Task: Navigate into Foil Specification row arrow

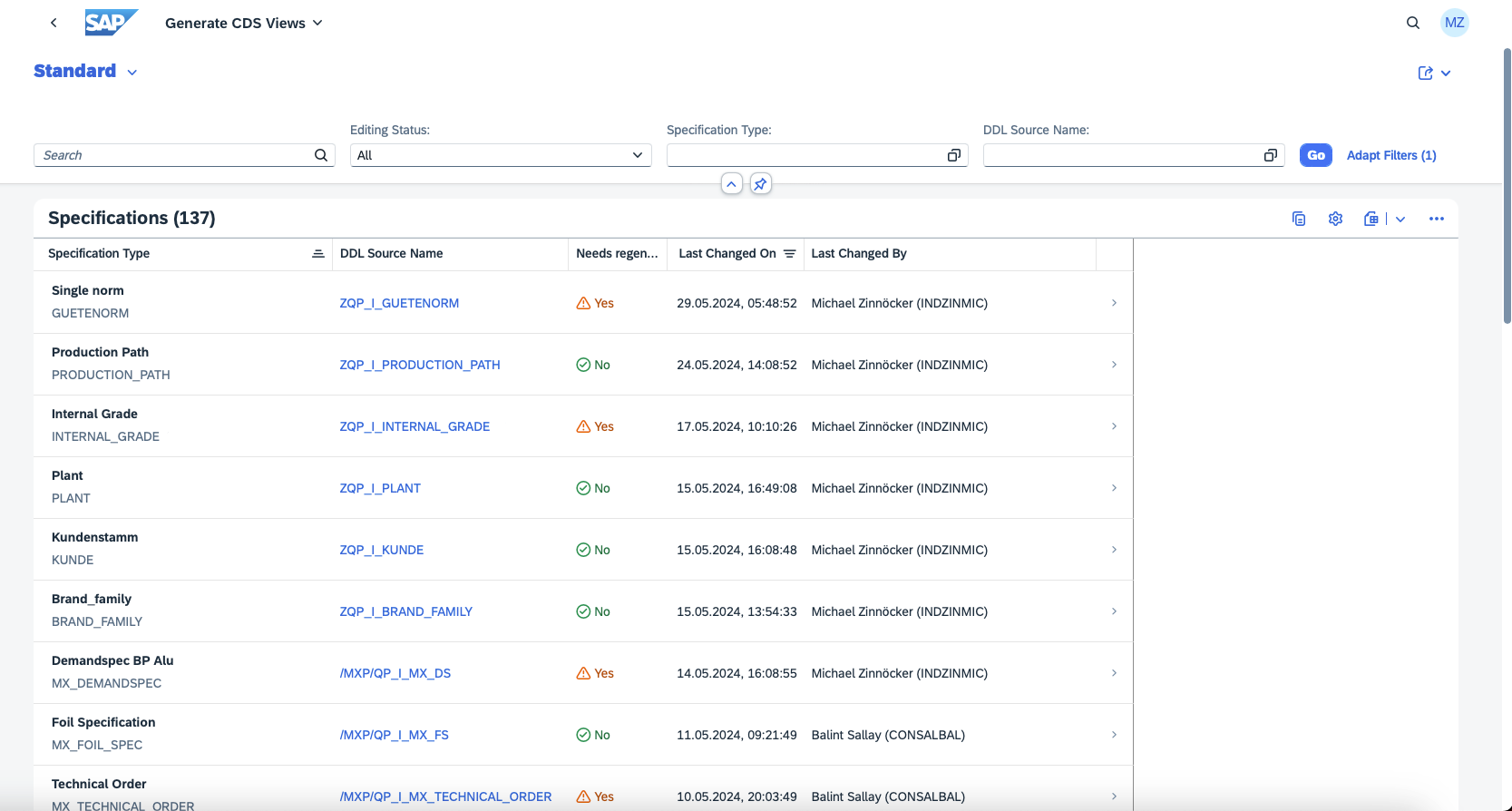Action: coord(1114,735)
